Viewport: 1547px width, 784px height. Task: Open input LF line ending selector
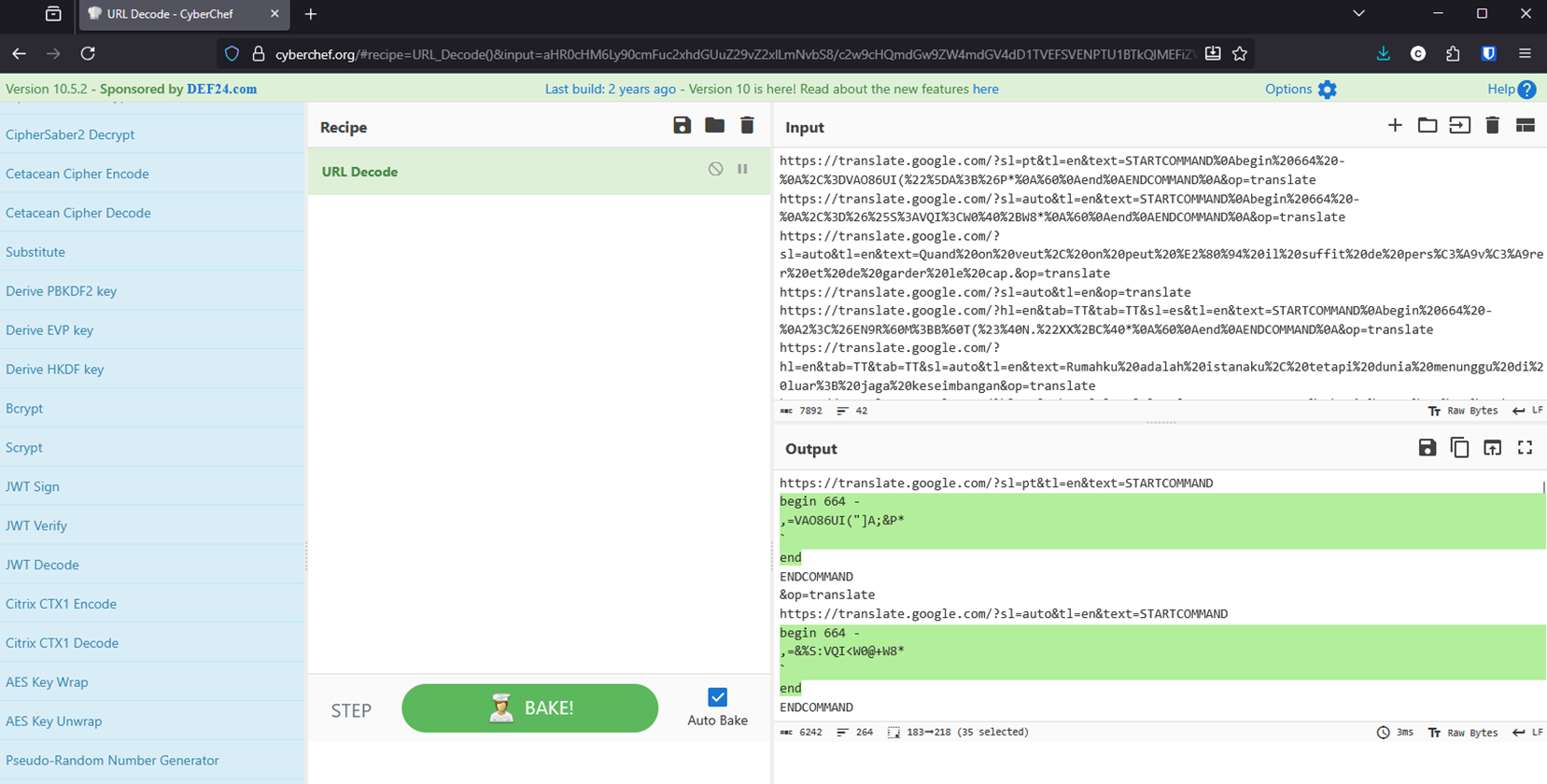pyautogui.click(x=1527, y=411)
